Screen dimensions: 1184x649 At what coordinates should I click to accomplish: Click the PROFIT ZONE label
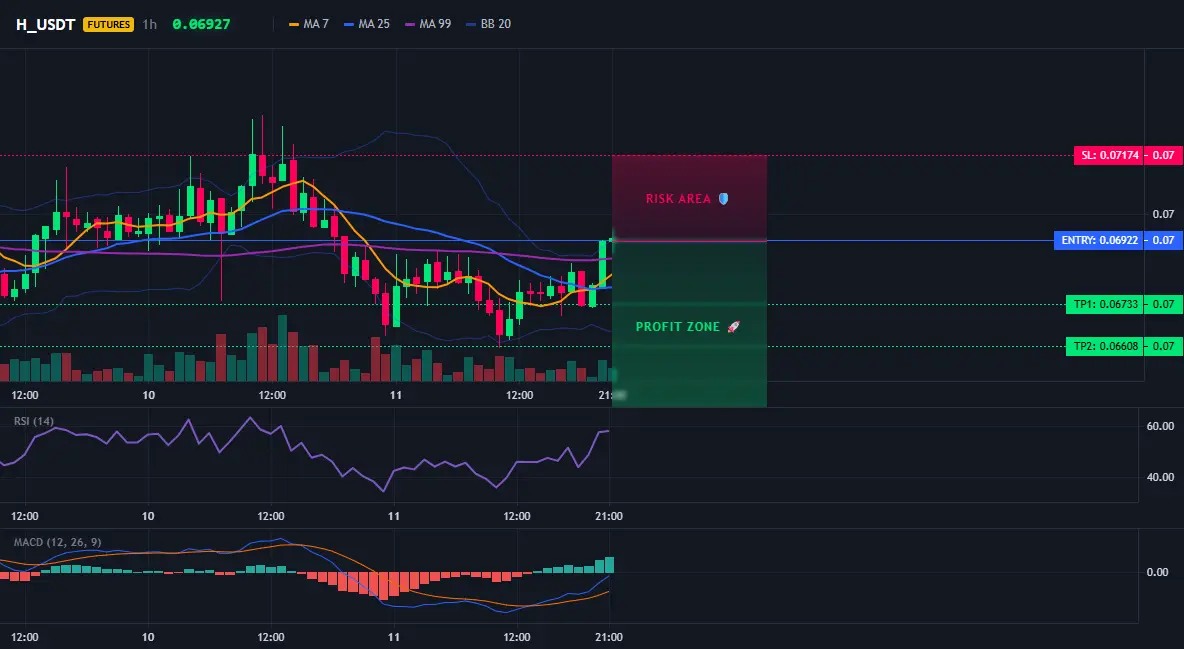[x=678, y=327]
